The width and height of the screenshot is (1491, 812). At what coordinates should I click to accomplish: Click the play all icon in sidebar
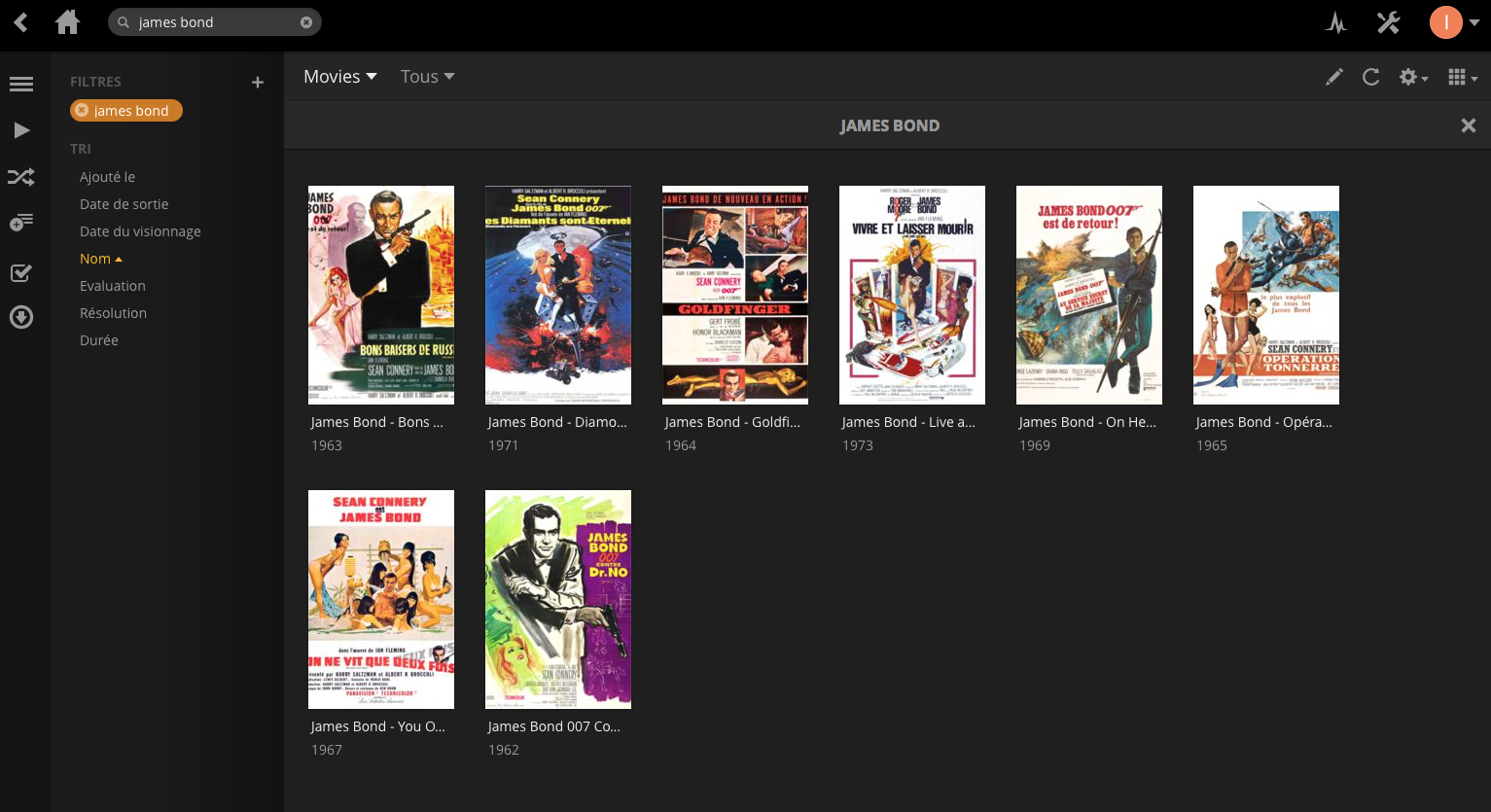click(21, 130)
